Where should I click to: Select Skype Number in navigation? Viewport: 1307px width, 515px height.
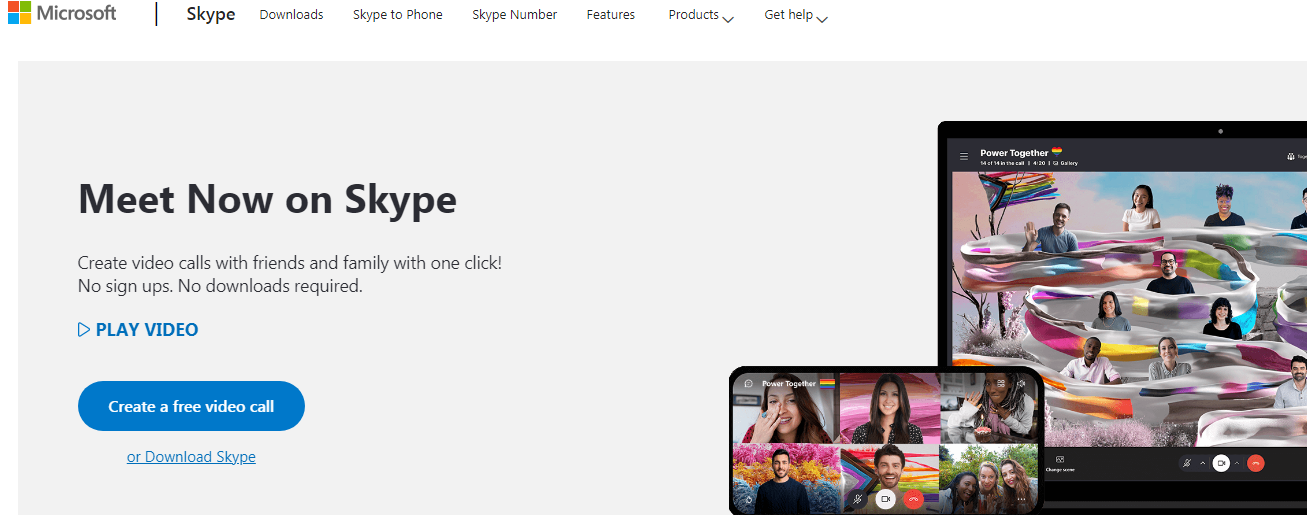pyautogui.click(x=515, y=15)
